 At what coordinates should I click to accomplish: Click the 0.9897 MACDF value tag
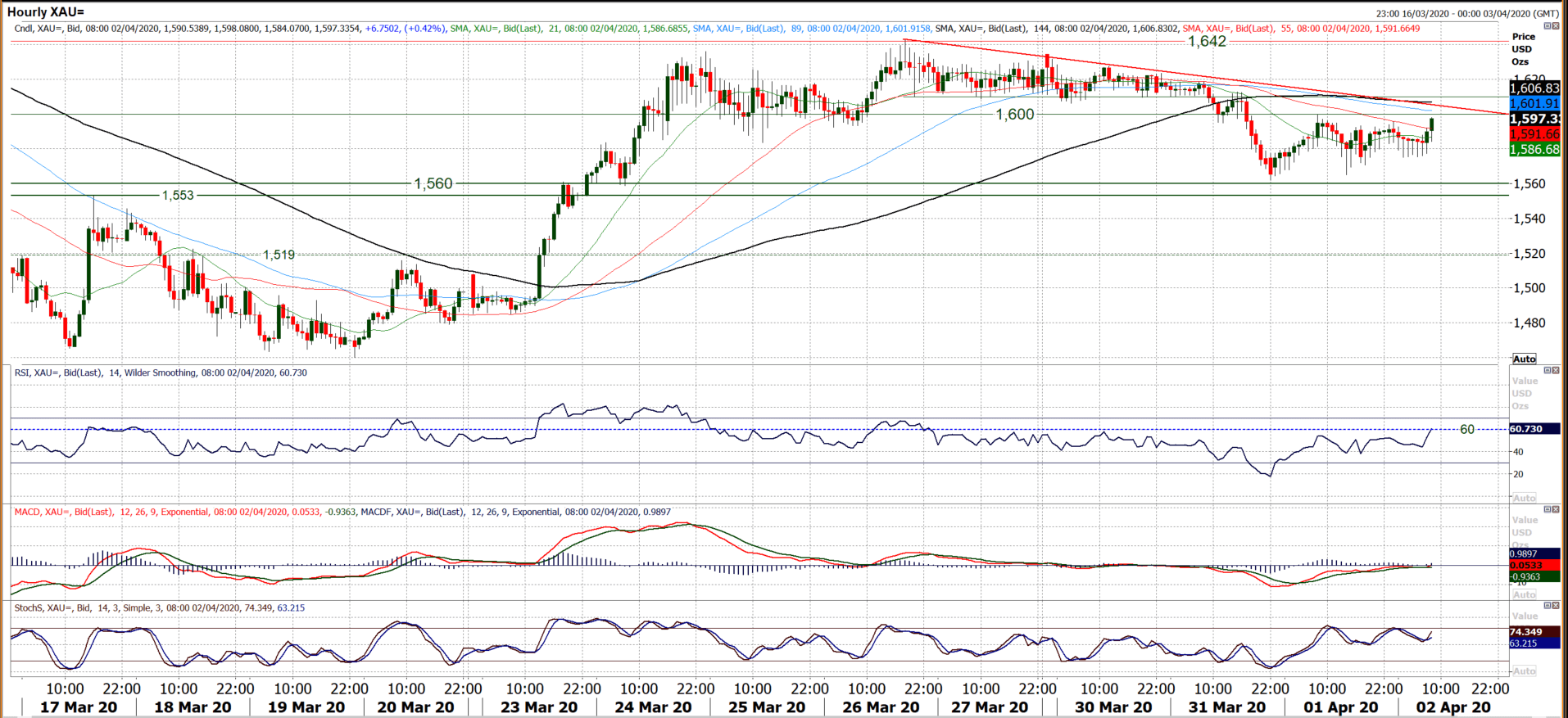pyautogui.click(x=1534, y=554)
